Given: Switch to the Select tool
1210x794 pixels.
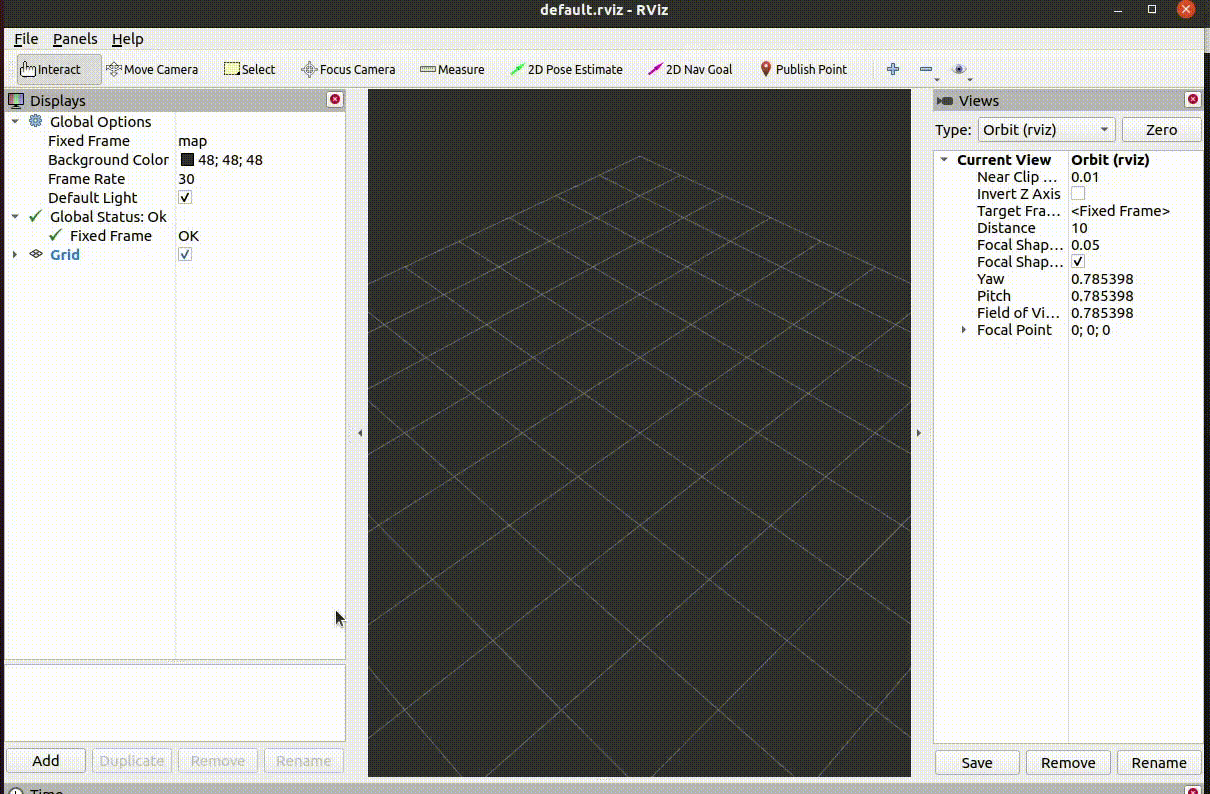Looking at the screenshot, I should pos(249,69).
